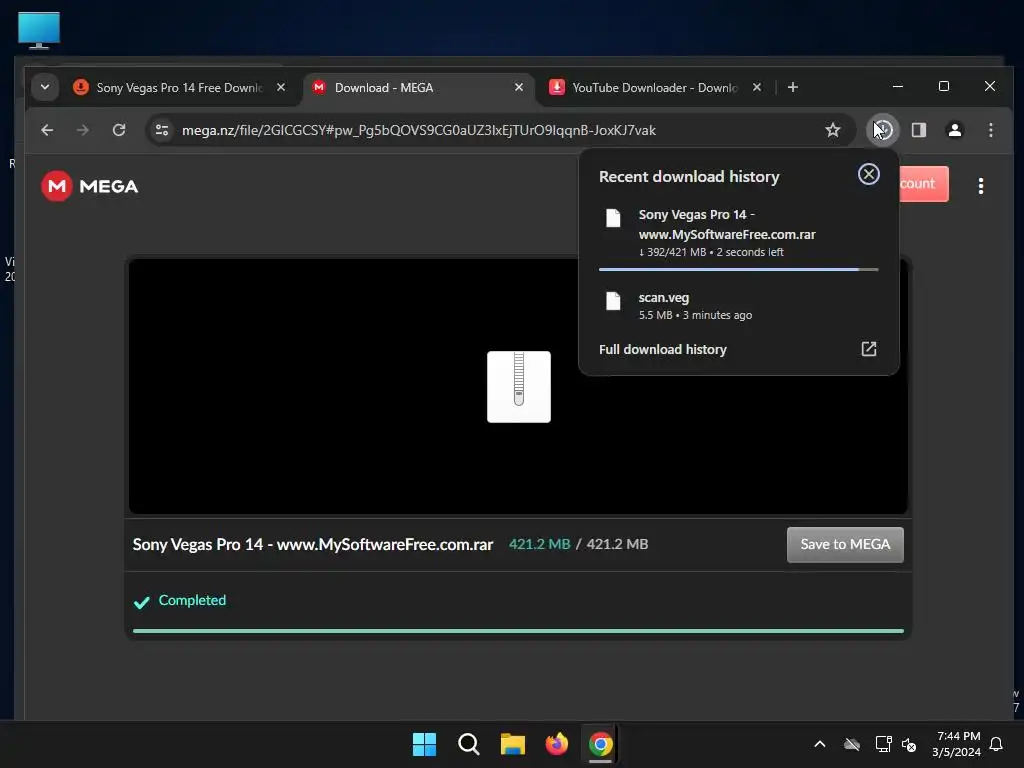Click OneDrive cloud tray icon
The height and width of the screenshot is (768, 1024).
[x=852, y=744]
